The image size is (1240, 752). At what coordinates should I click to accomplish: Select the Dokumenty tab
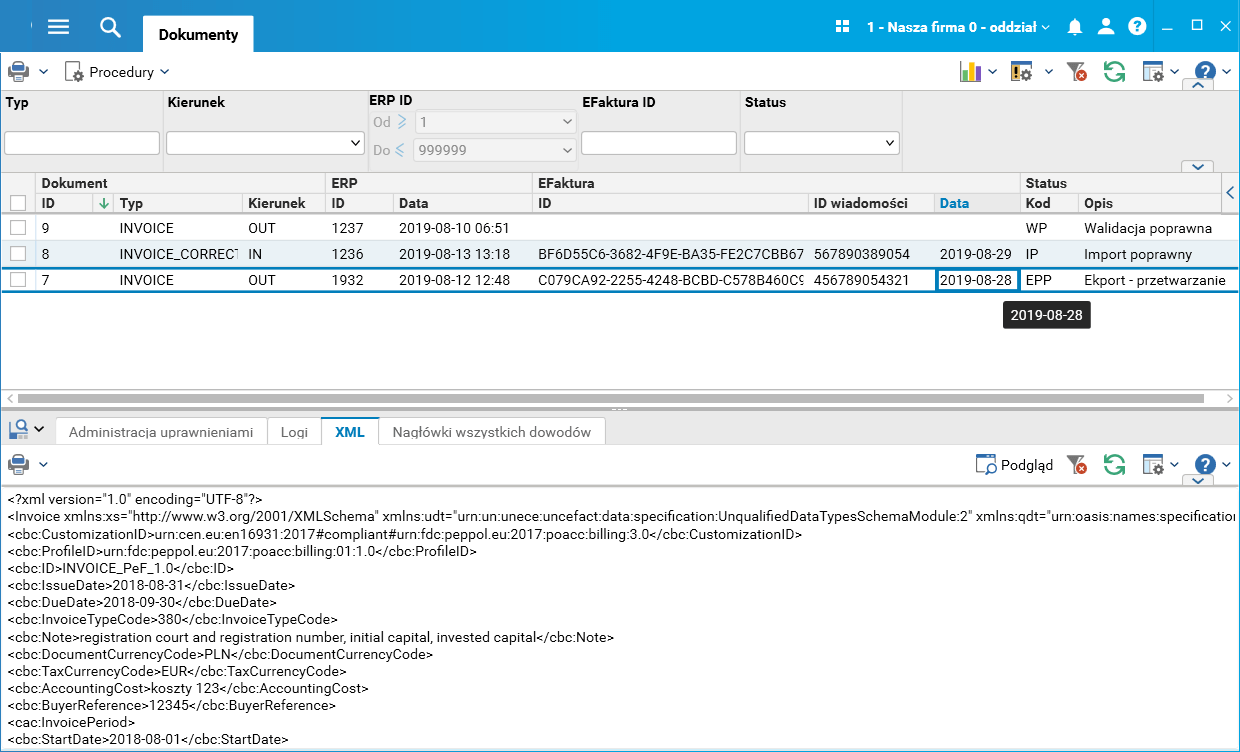198,34
